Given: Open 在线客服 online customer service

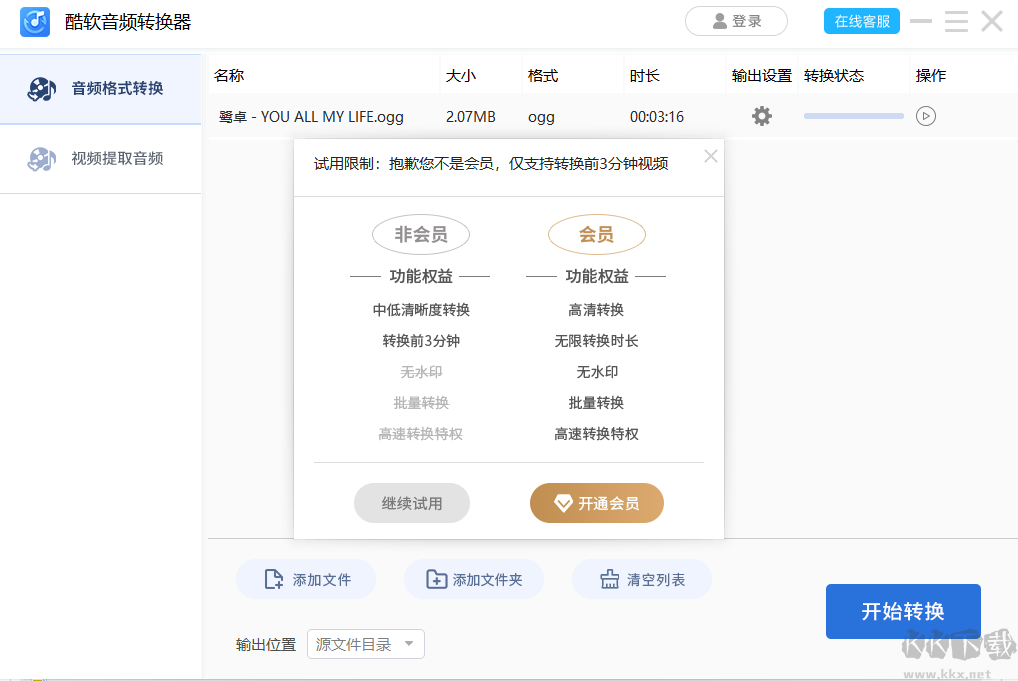Looking at the screenshot, I should coord(861,21).
